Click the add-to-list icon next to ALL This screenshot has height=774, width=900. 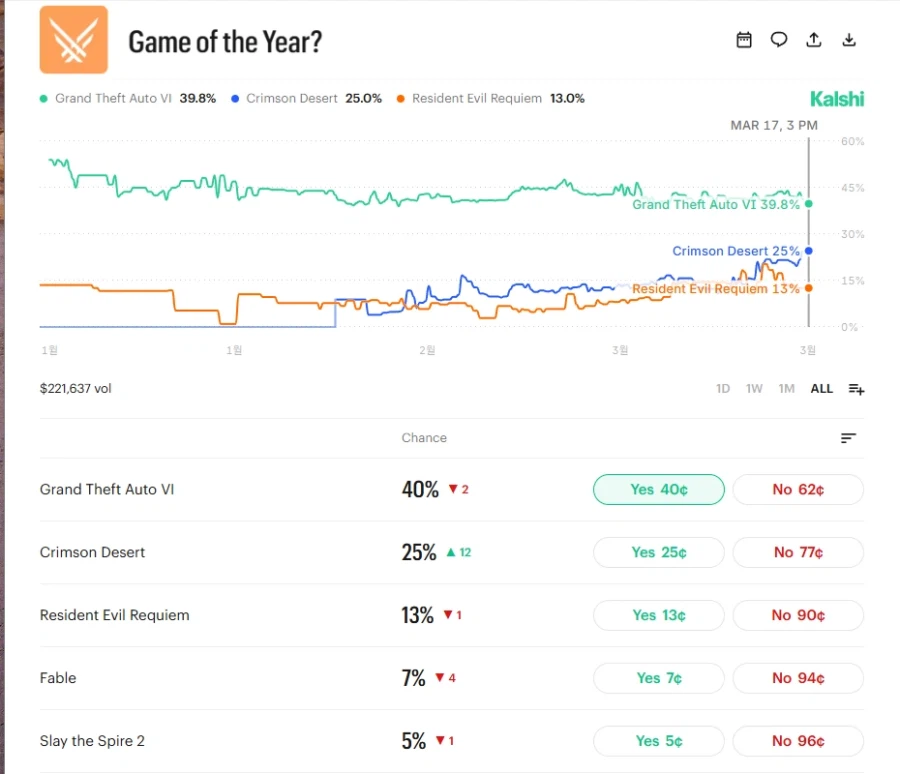coord(856,389)
